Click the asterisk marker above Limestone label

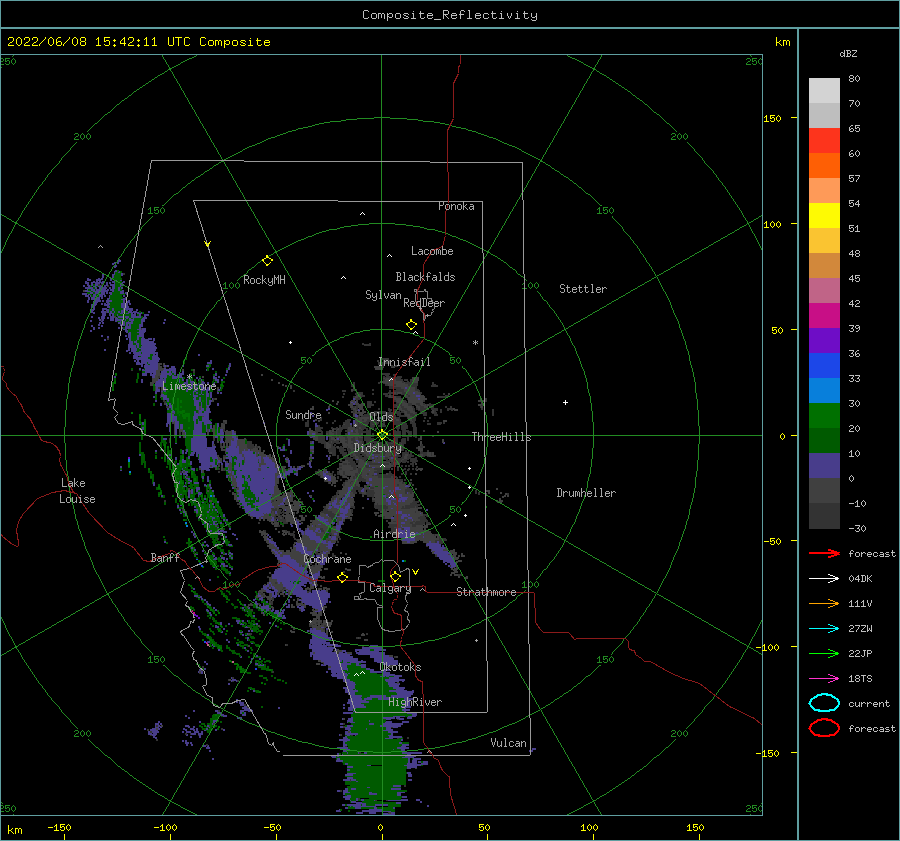pyautogui.click(x=189, y=377)
